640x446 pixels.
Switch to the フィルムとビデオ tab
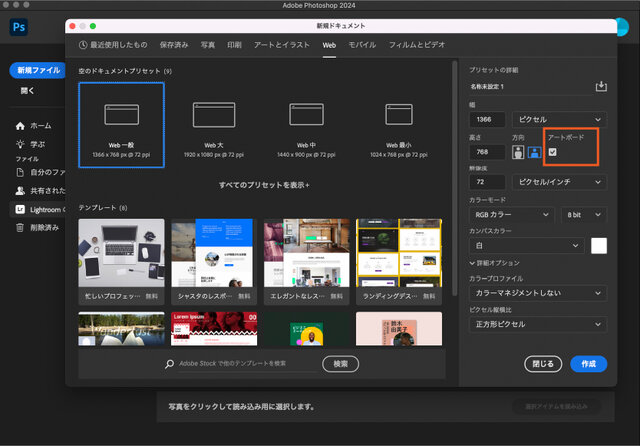[x=417, y=45]
